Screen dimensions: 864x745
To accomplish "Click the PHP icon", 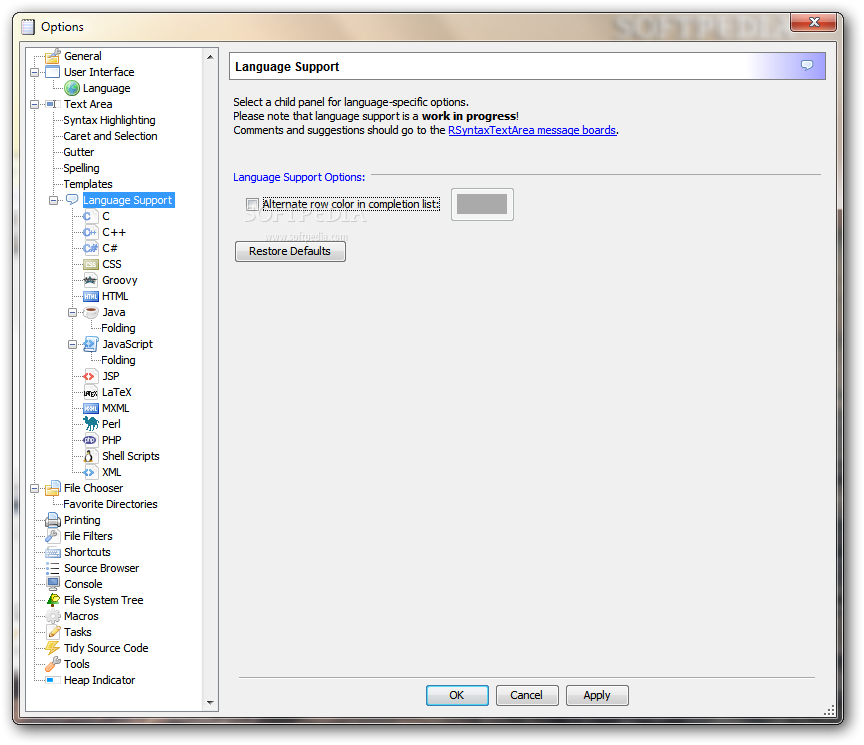I will [89, 440].
